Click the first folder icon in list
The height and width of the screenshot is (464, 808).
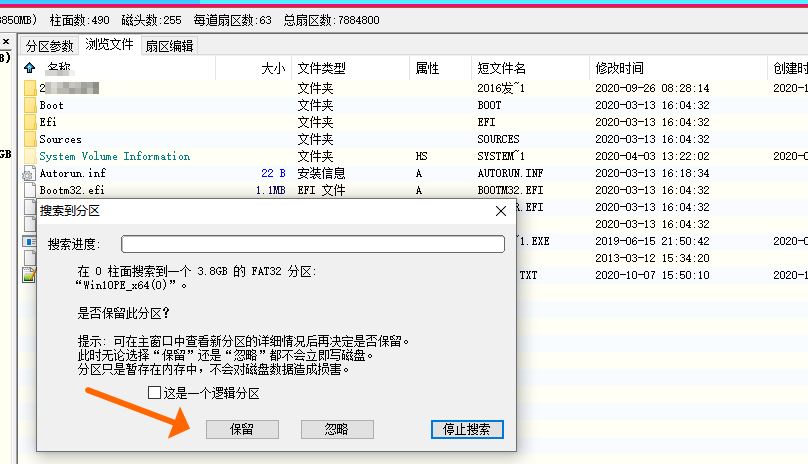[29, 88]
